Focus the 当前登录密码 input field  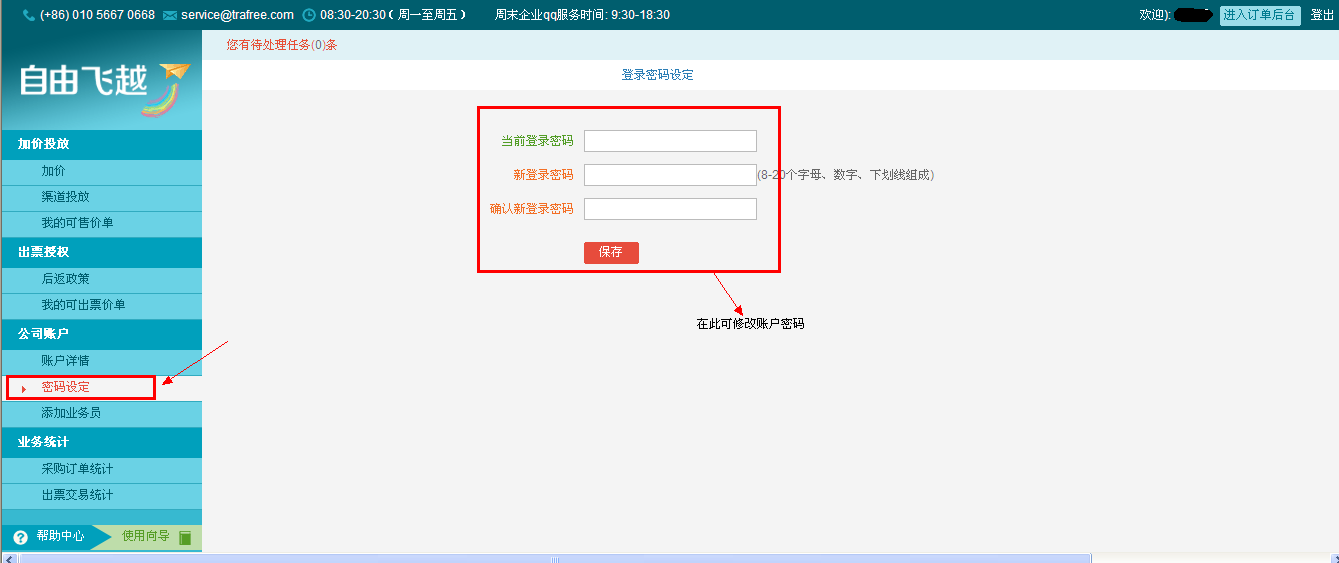(670, 141)
